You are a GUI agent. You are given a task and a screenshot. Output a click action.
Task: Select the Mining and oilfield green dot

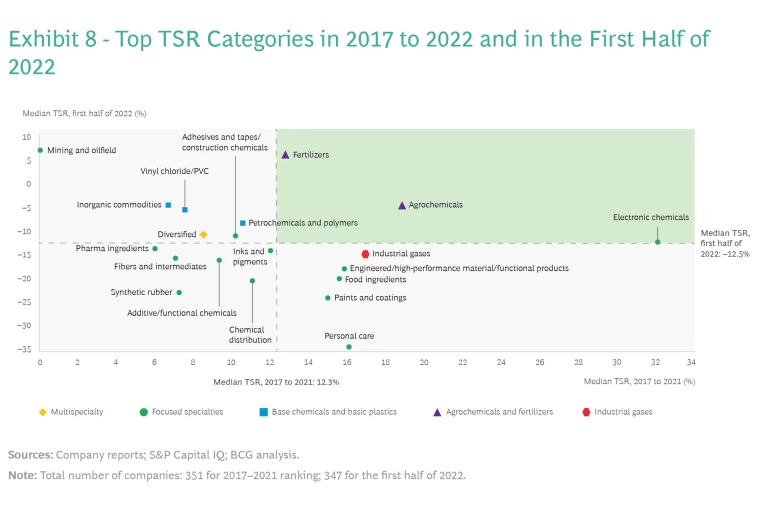[x=40, y=150]
